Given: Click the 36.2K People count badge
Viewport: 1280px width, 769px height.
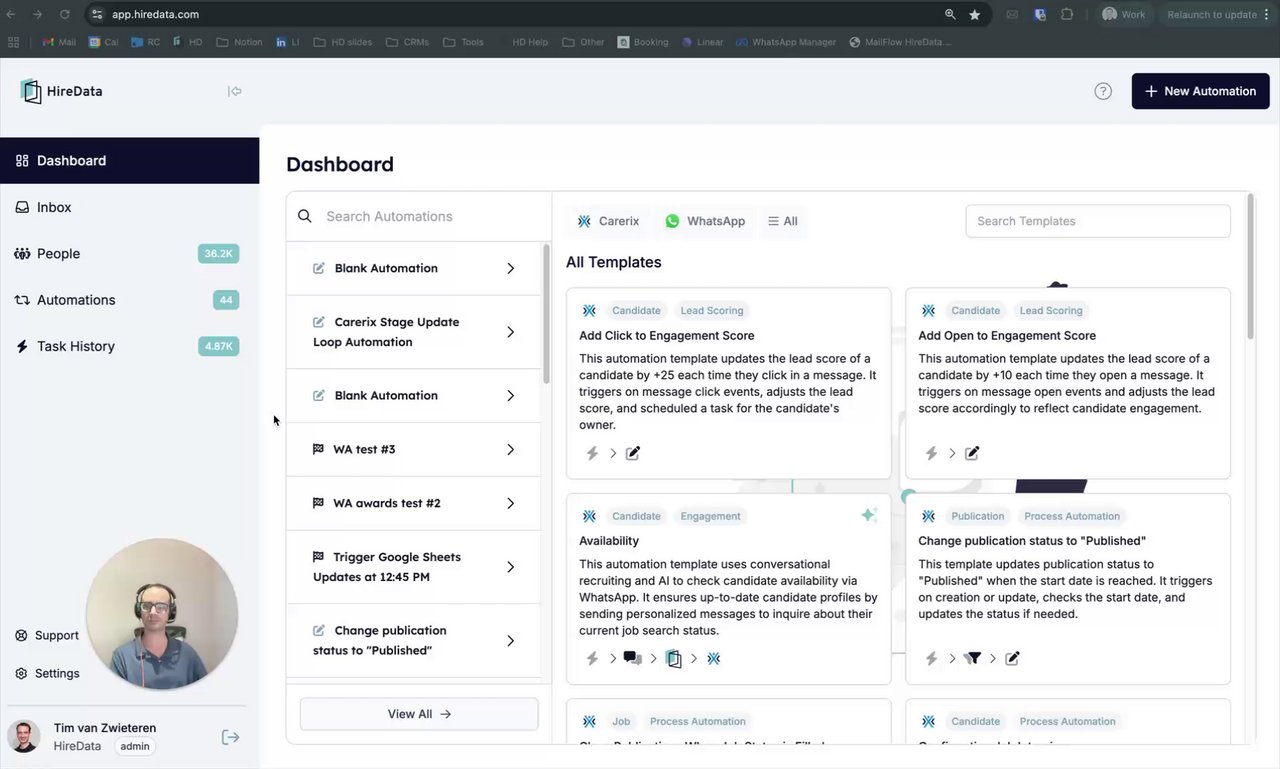Looking at the screenshot, I should coord(218,253).
